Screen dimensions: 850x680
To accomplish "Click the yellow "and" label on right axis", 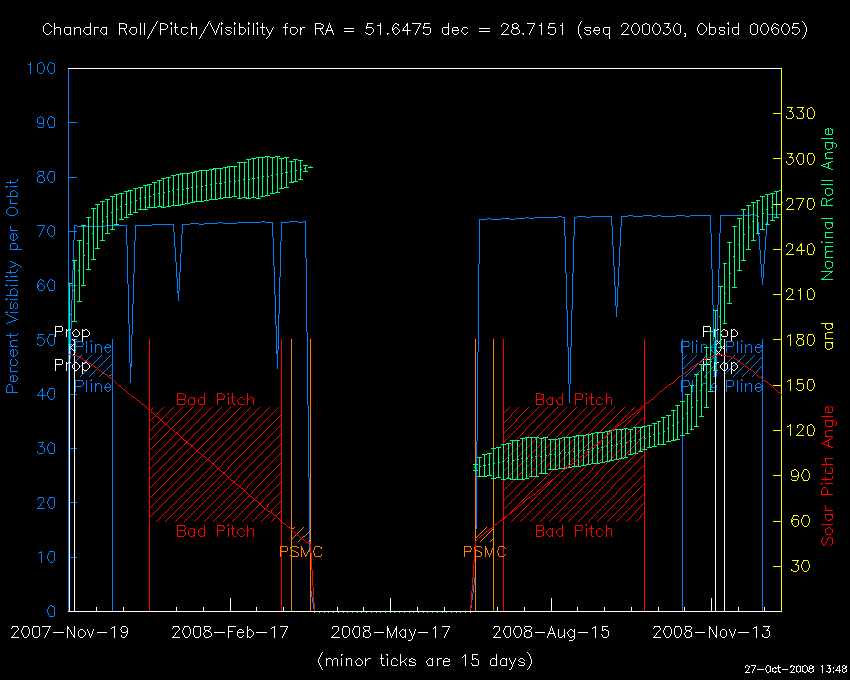I will pyautogui.click(x=827, y=340).
